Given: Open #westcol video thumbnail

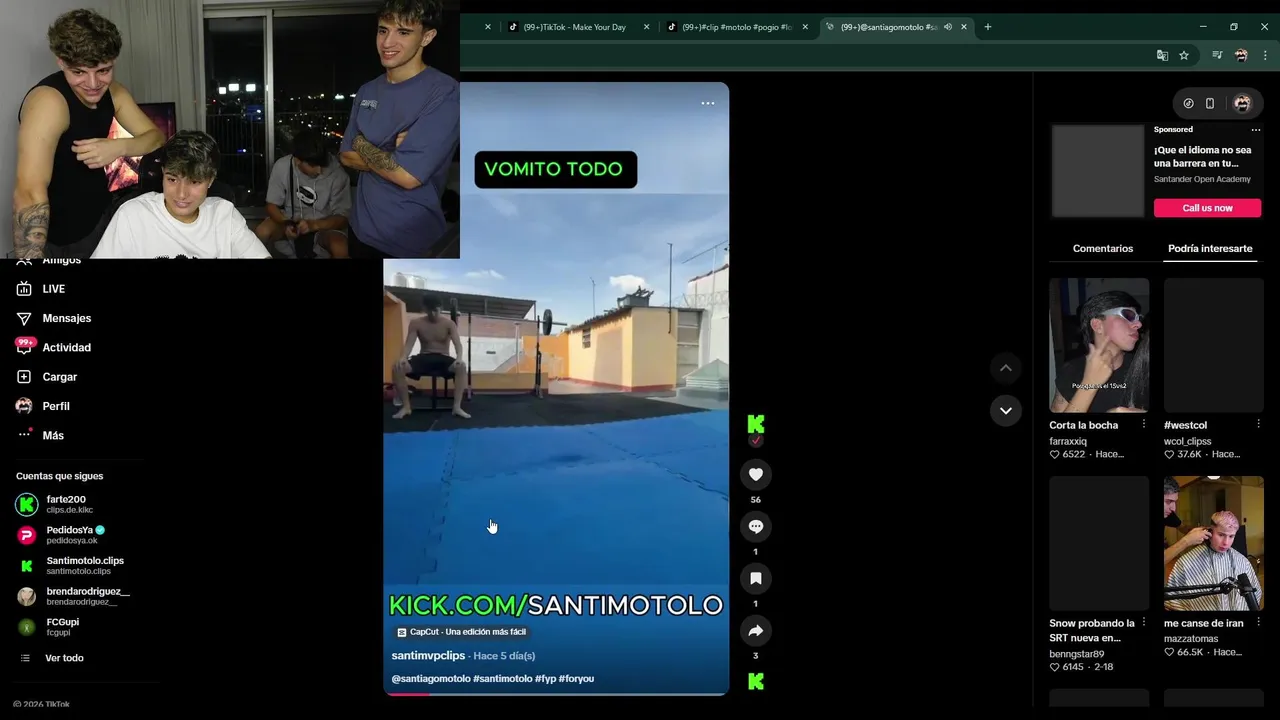Looking at the screenshot, I should pos(1214,345).
